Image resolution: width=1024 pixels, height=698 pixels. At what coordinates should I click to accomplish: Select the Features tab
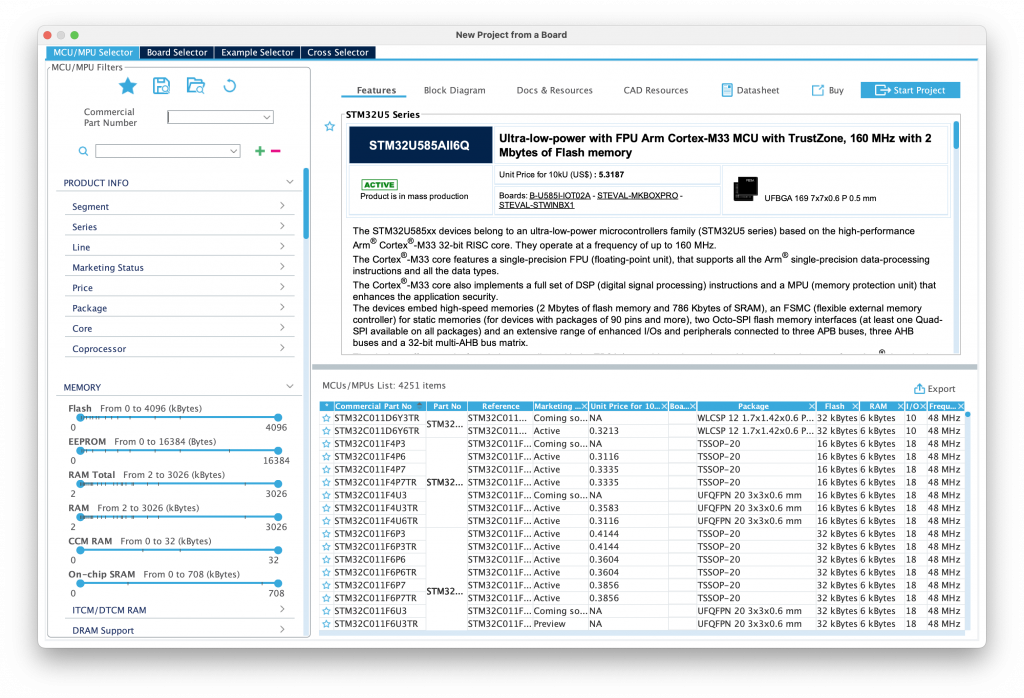[376, 90]
